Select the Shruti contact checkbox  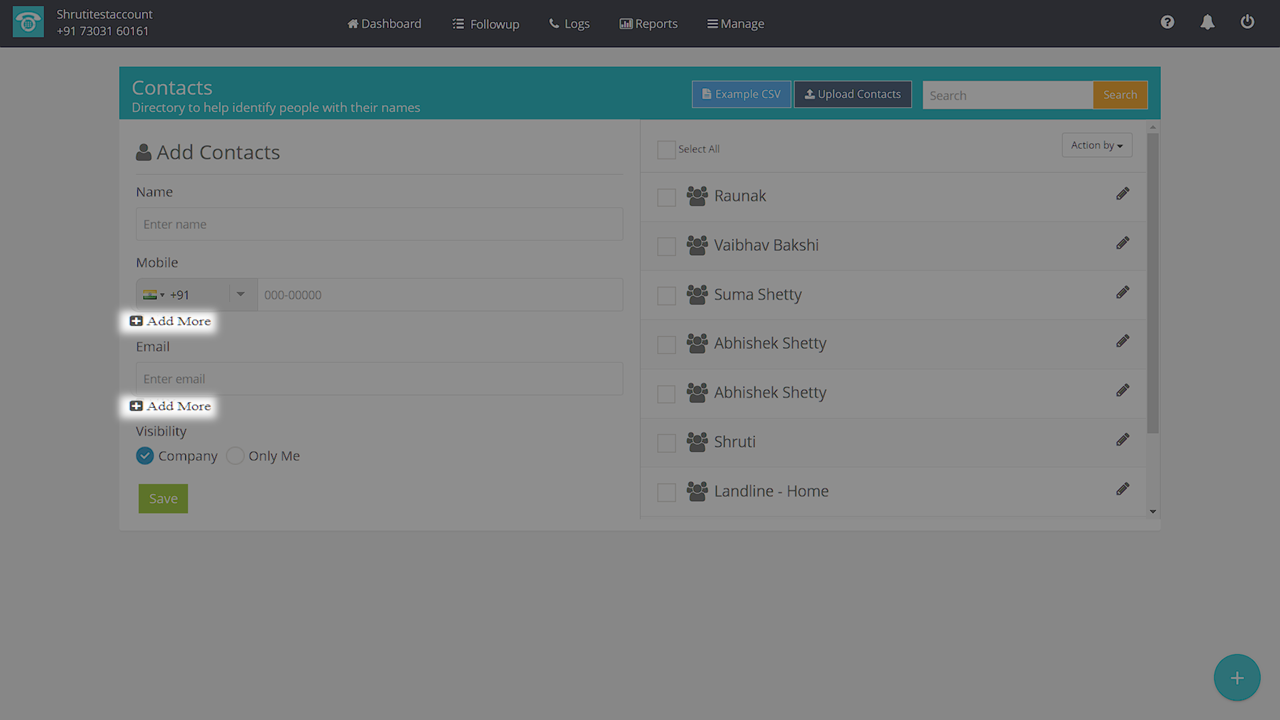(666, 443)
